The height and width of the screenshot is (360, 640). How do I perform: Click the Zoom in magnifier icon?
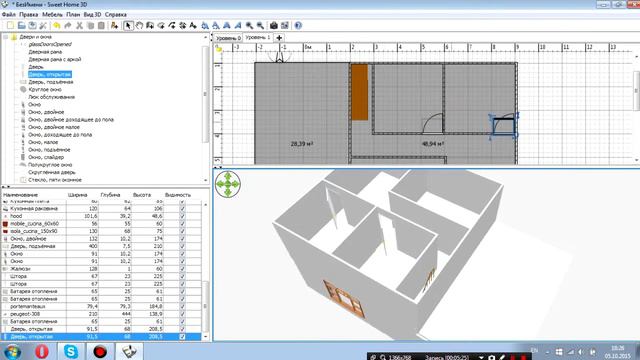tap(249, 25)
